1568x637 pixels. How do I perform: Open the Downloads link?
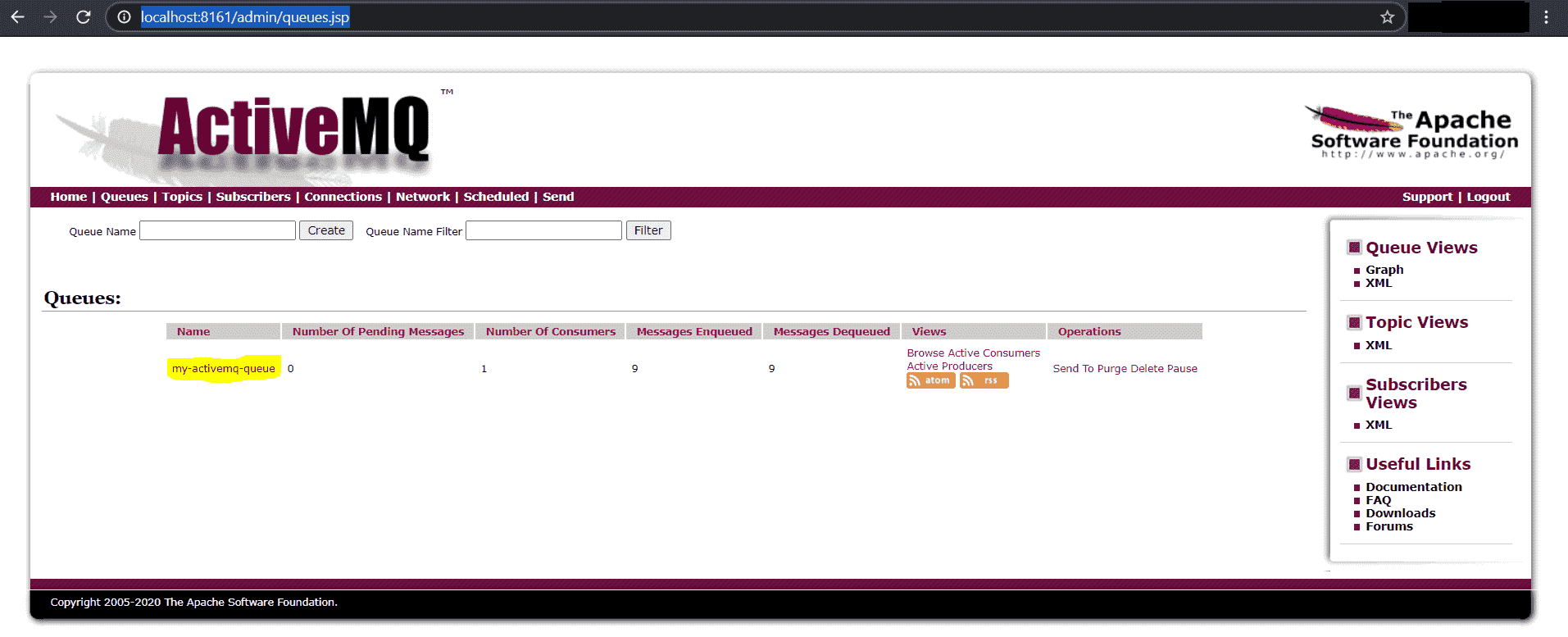tap(1401, 513)
